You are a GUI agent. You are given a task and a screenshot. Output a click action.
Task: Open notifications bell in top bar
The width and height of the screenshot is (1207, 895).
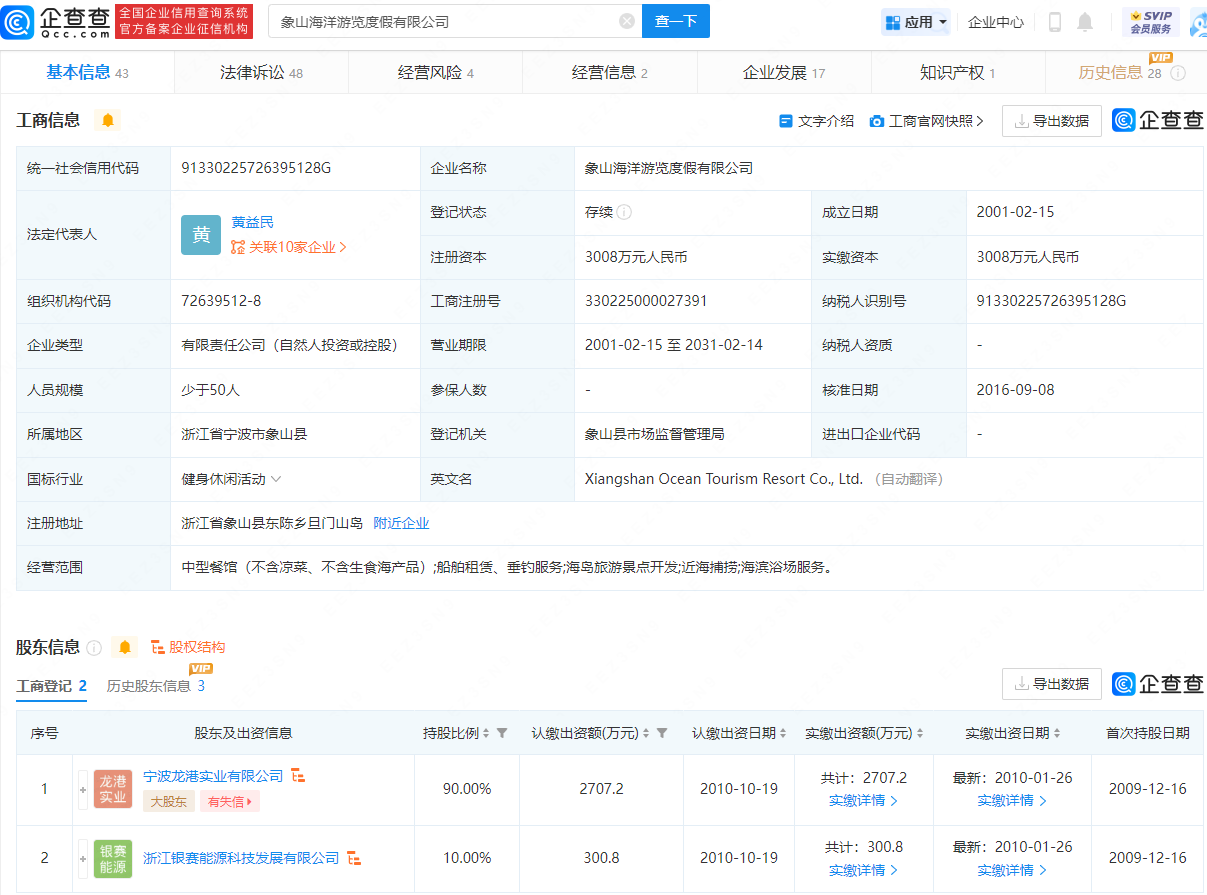(x=1085, y=22)
